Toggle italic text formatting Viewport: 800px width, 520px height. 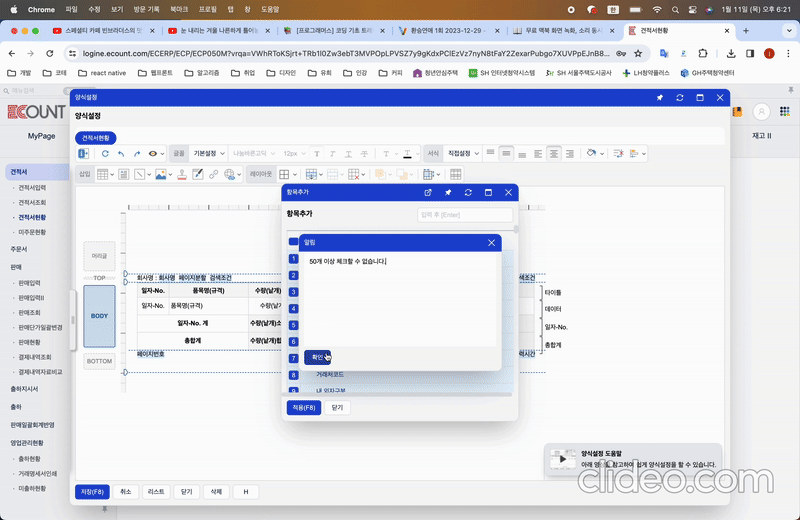point(333,154)
